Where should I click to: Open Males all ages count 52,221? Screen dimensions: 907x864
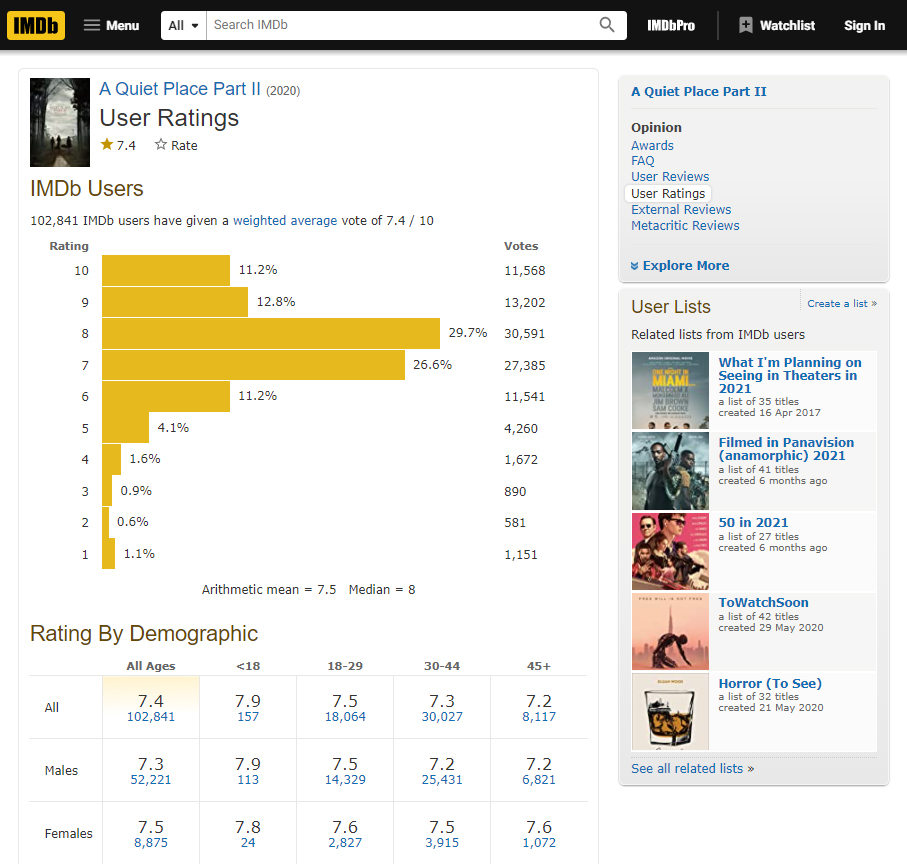(x=150, y=780)
